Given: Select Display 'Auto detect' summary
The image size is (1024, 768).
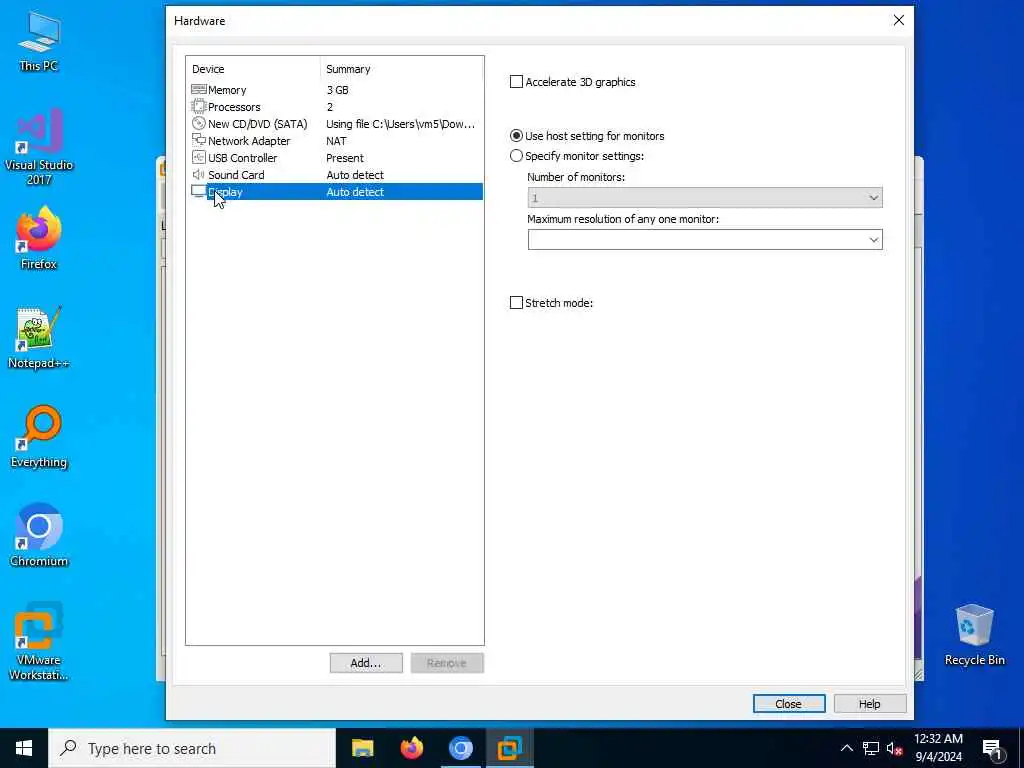Looking at the screenshot, I should click(355, 192).
